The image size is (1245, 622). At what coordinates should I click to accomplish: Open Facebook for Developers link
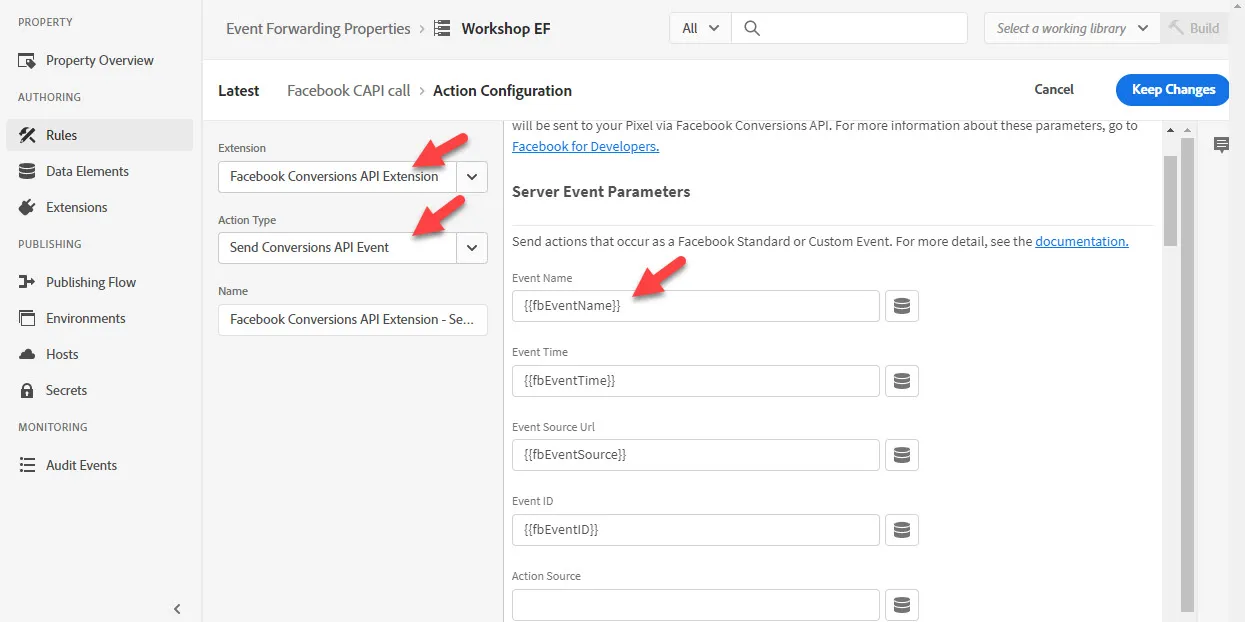(585, 146)
